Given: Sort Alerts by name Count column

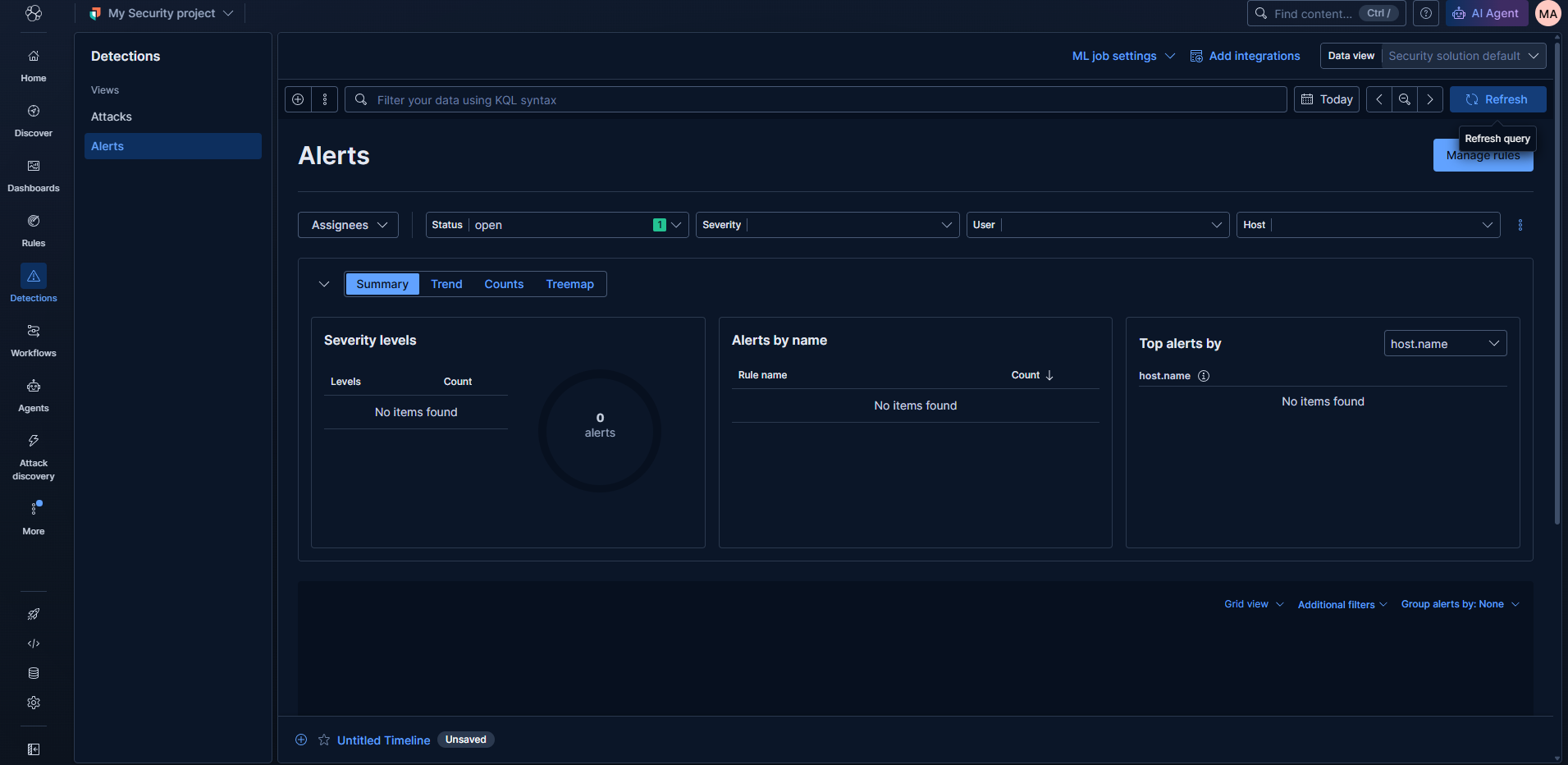Looking at the screenshot, I should (x=1032, y=375).
